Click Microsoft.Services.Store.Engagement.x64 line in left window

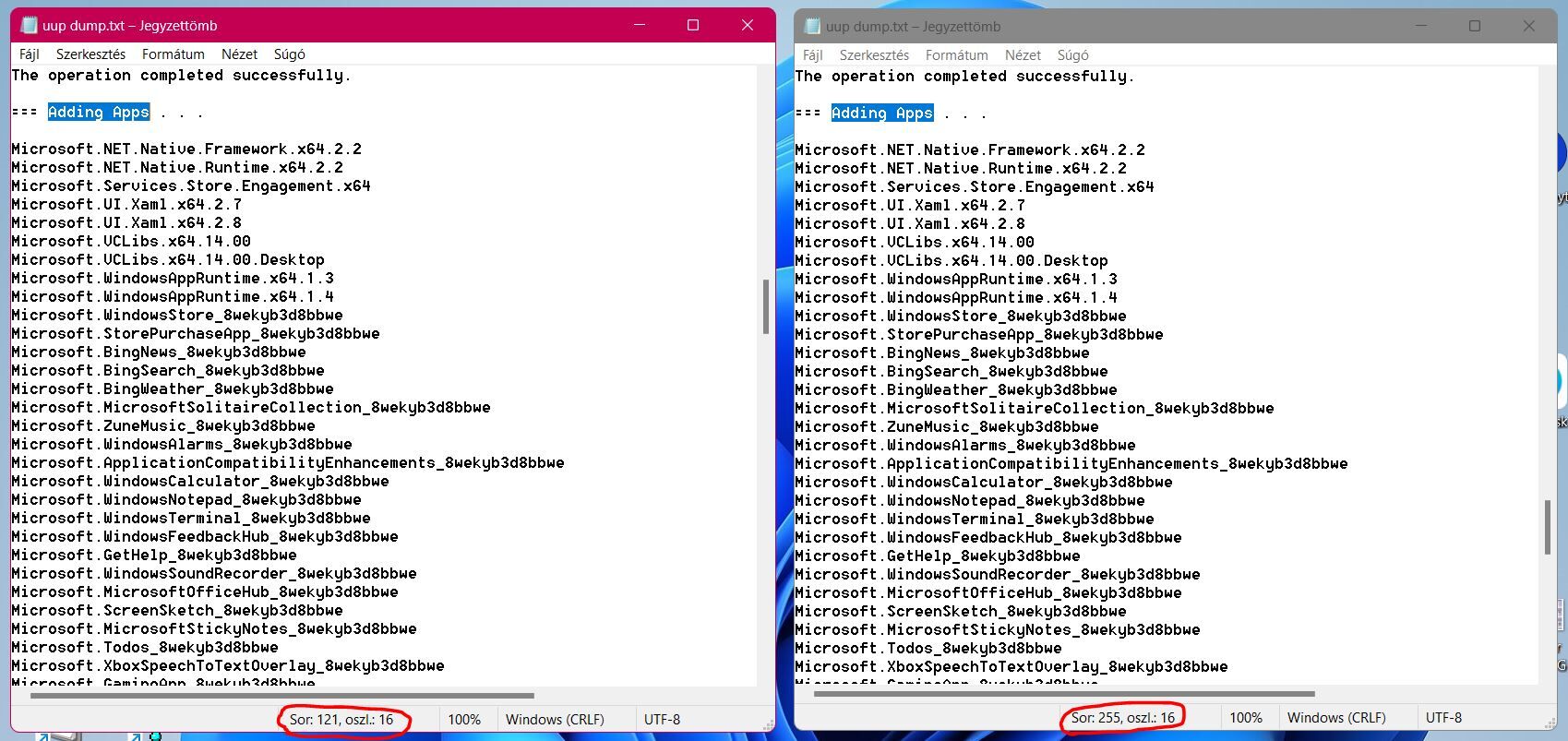click(191, 185)
